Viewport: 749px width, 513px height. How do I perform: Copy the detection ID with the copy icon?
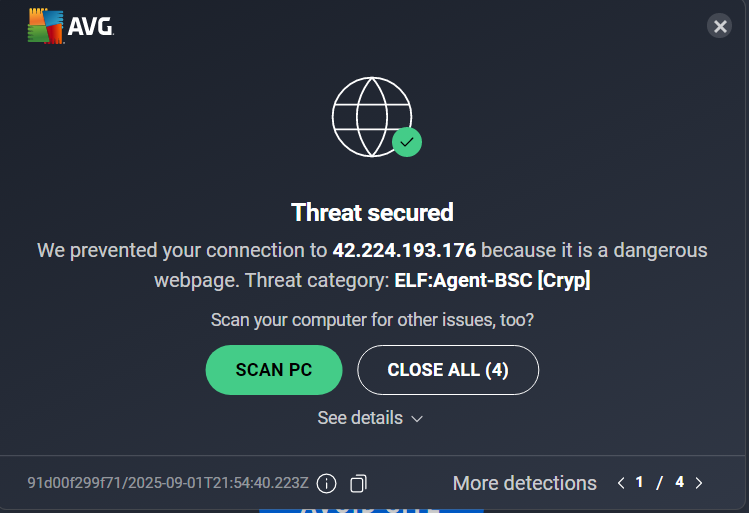[358, 483]
